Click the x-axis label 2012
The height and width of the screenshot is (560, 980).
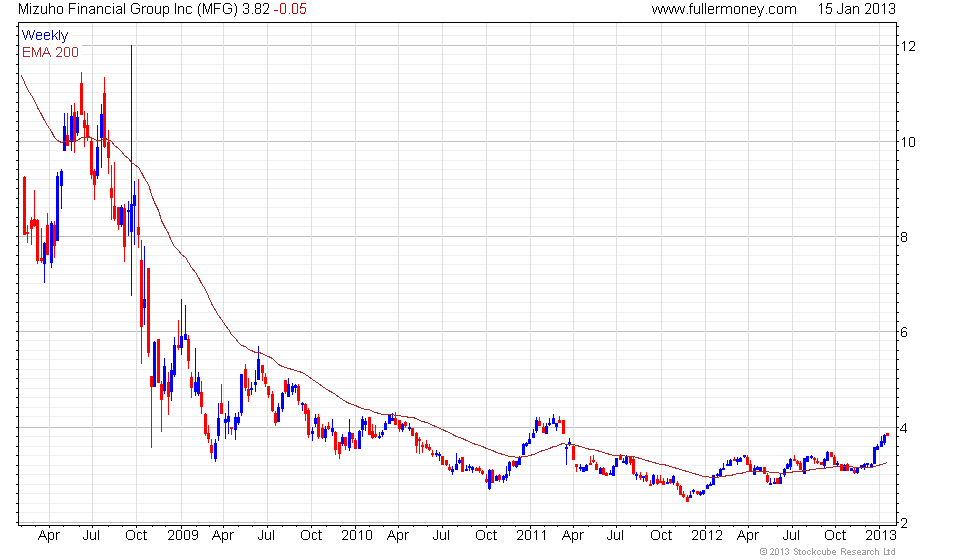[707, 535]
